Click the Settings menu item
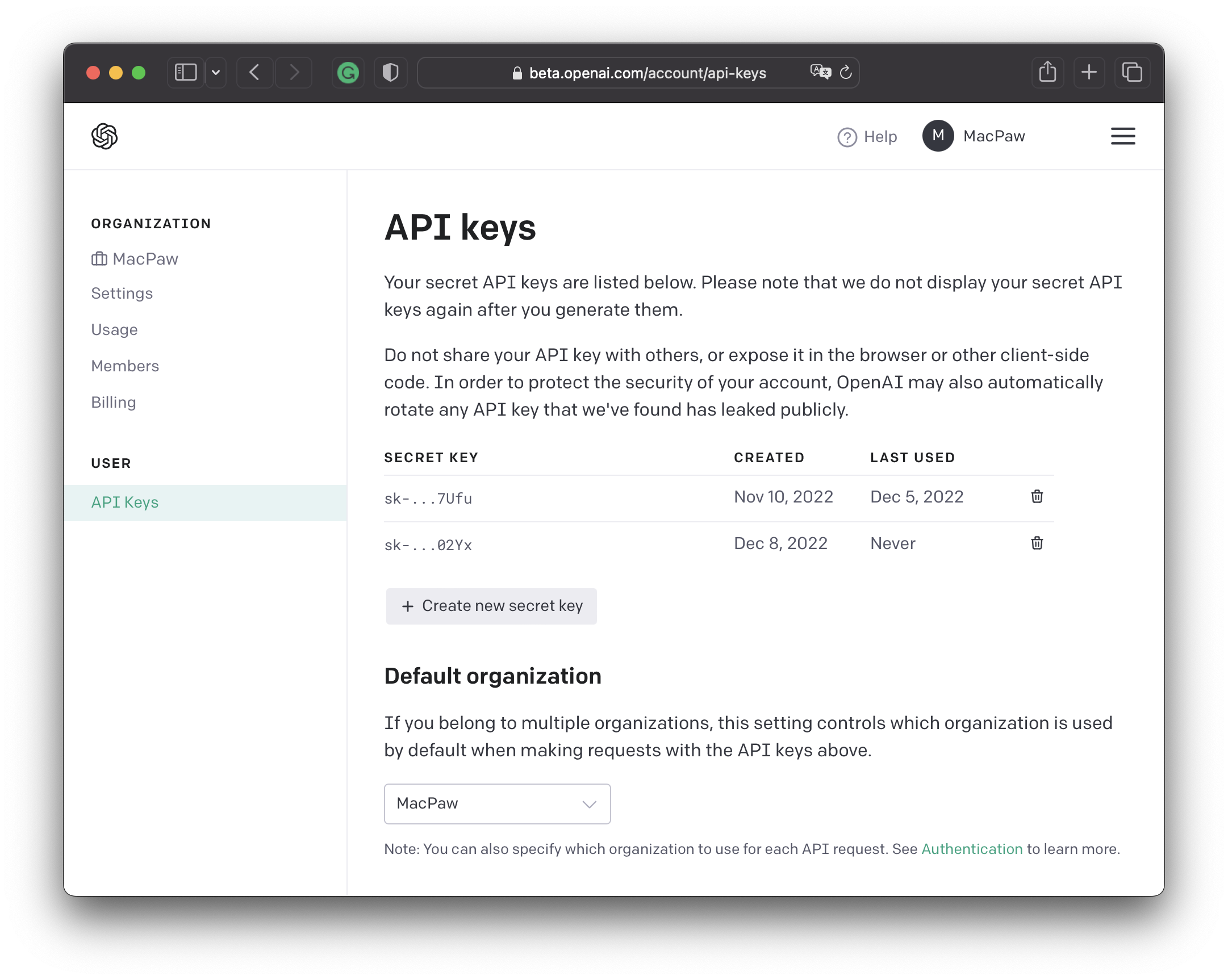Image resolution: width=1228 pixels, height=980 pixels. click(122, 294)
